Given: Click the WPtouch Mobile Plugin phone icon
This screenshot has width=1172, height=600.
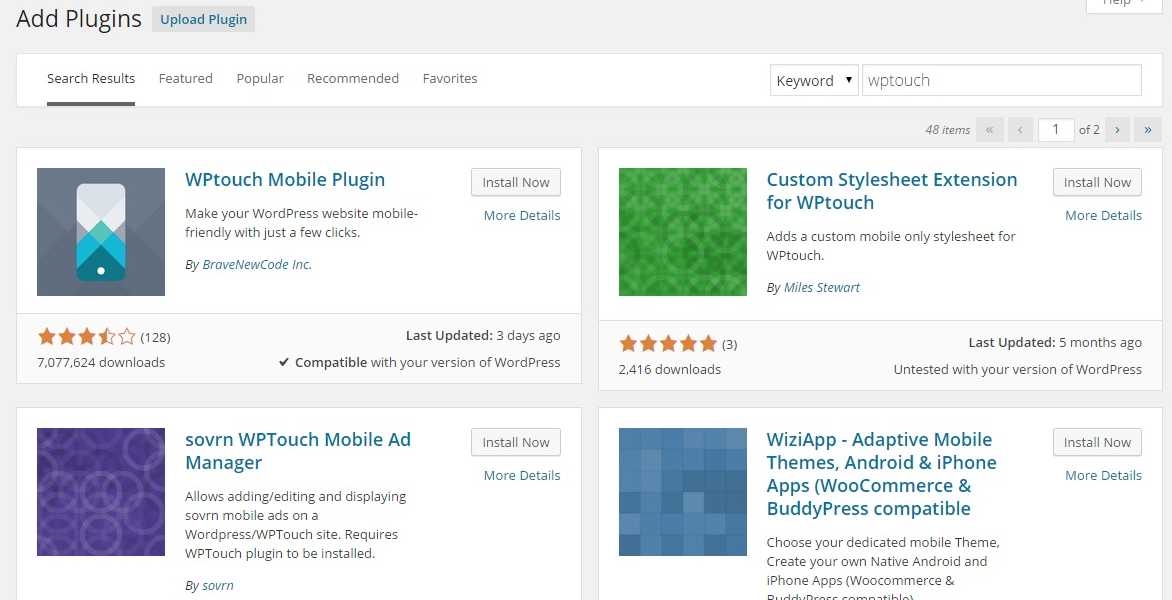Looking at the screenshot, I should 101,232.
